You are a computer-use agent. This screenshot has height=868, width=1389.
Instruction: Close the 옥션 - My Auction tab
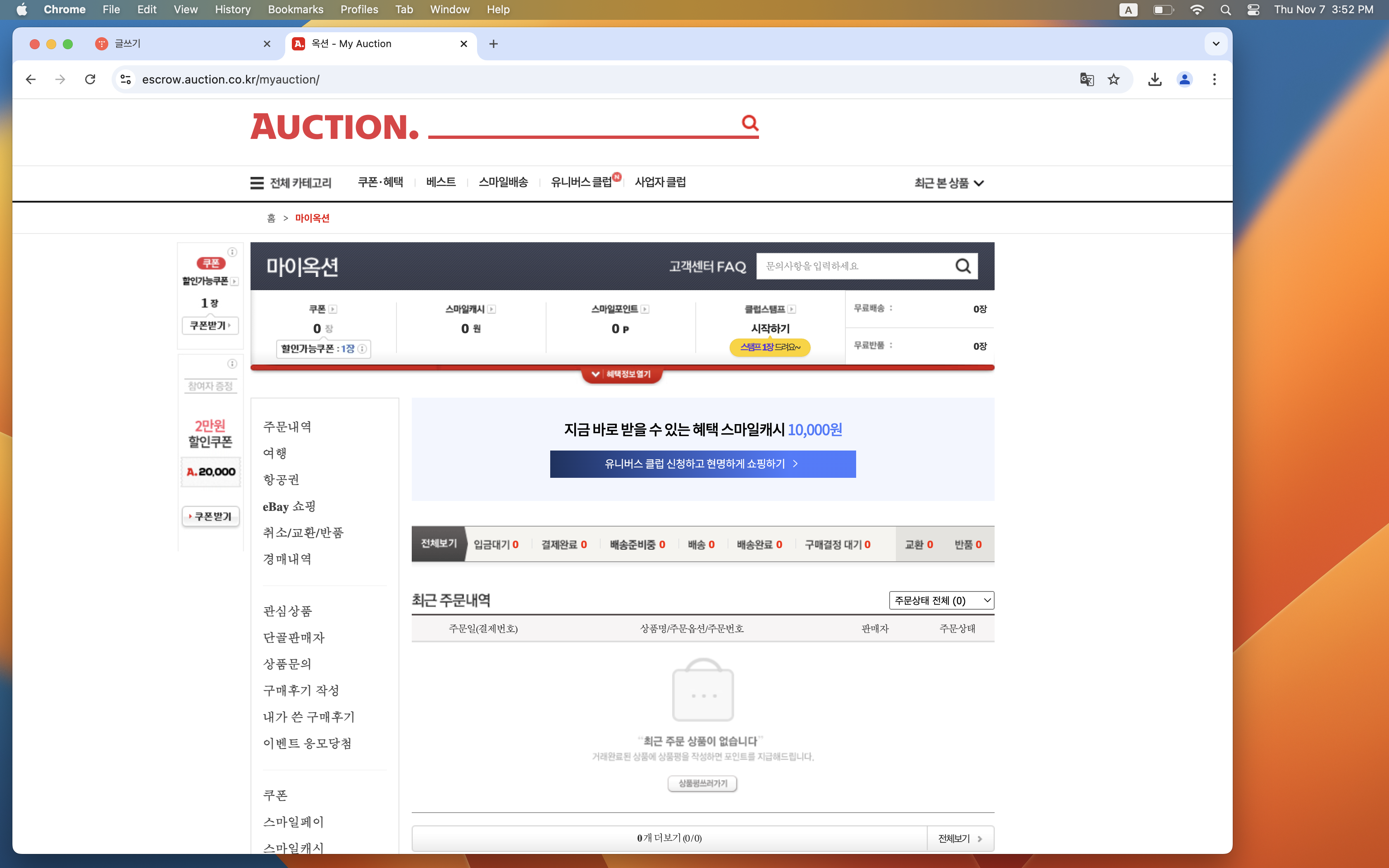[x=464, y=44]
